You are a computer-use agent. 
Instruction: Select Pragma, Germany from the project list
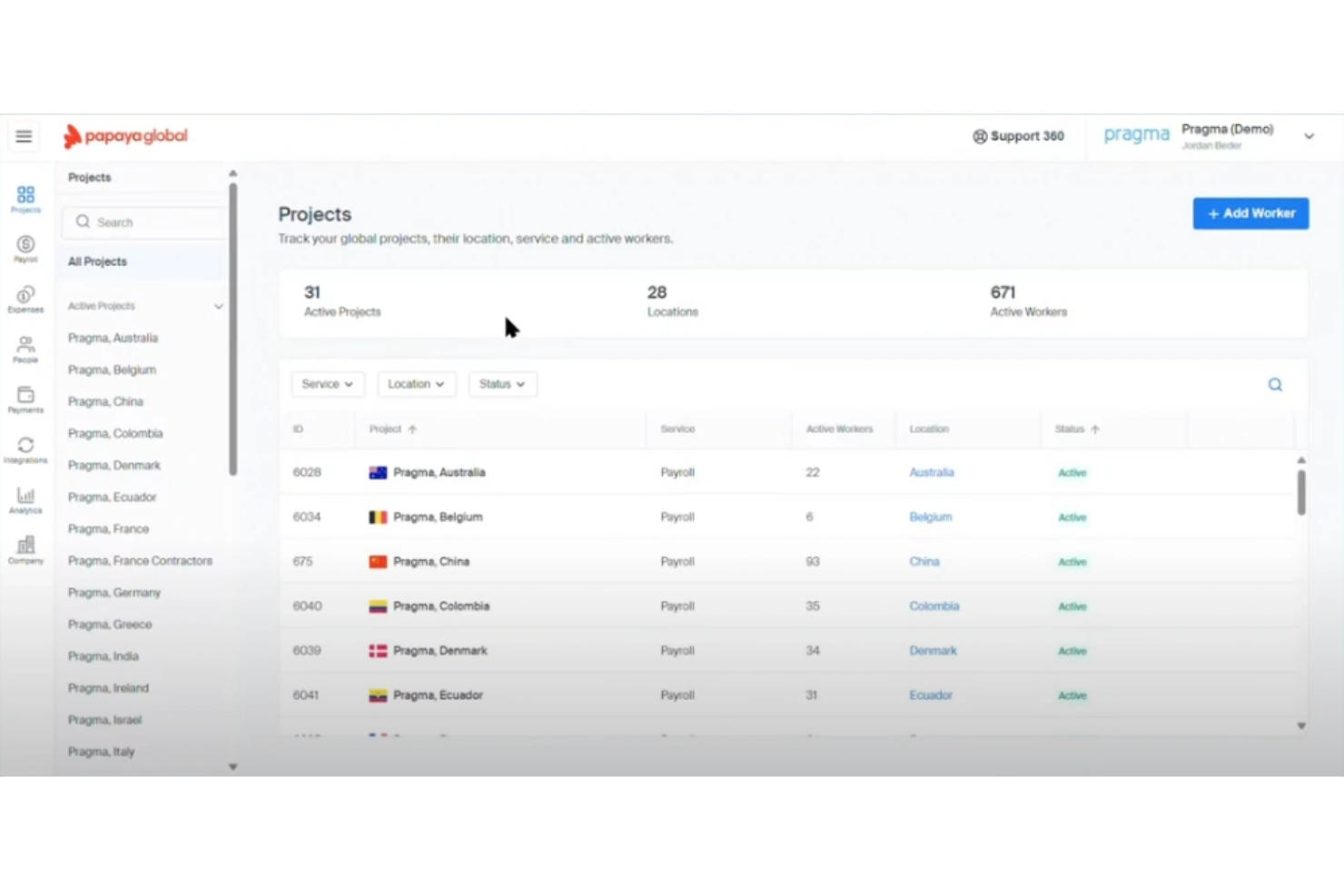coord(114,592)
